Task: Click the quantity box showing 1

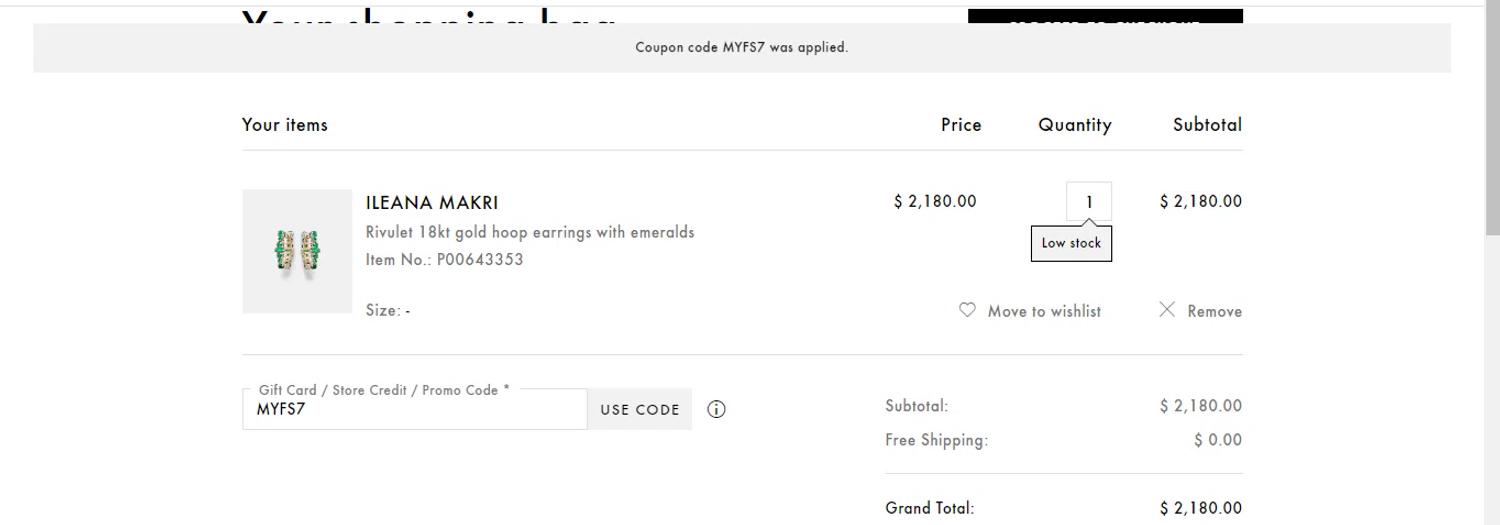Action: click(1089, 201)
